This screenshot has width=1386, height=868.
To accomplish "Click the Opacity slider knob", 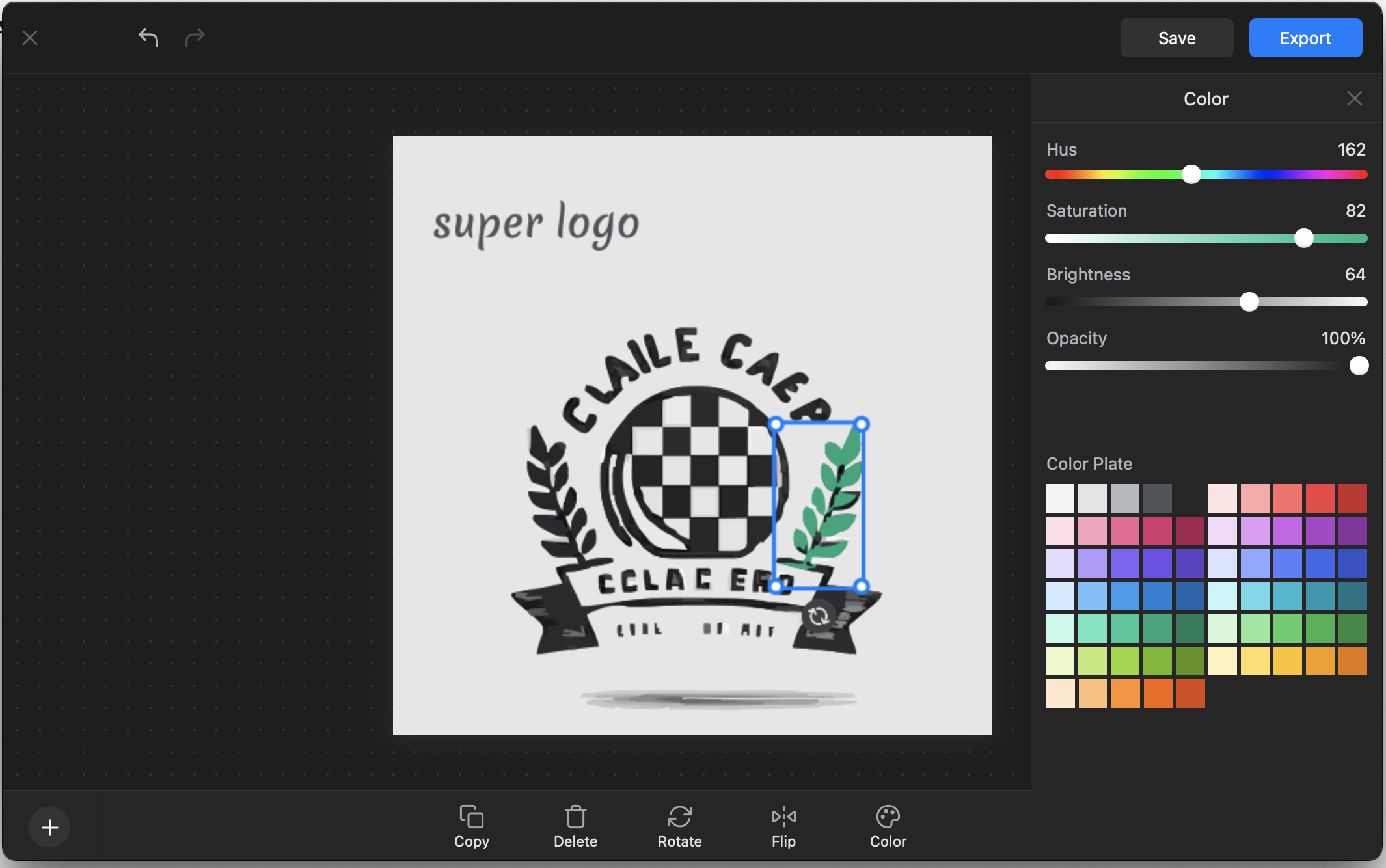I will click(x=1359, y=366).
